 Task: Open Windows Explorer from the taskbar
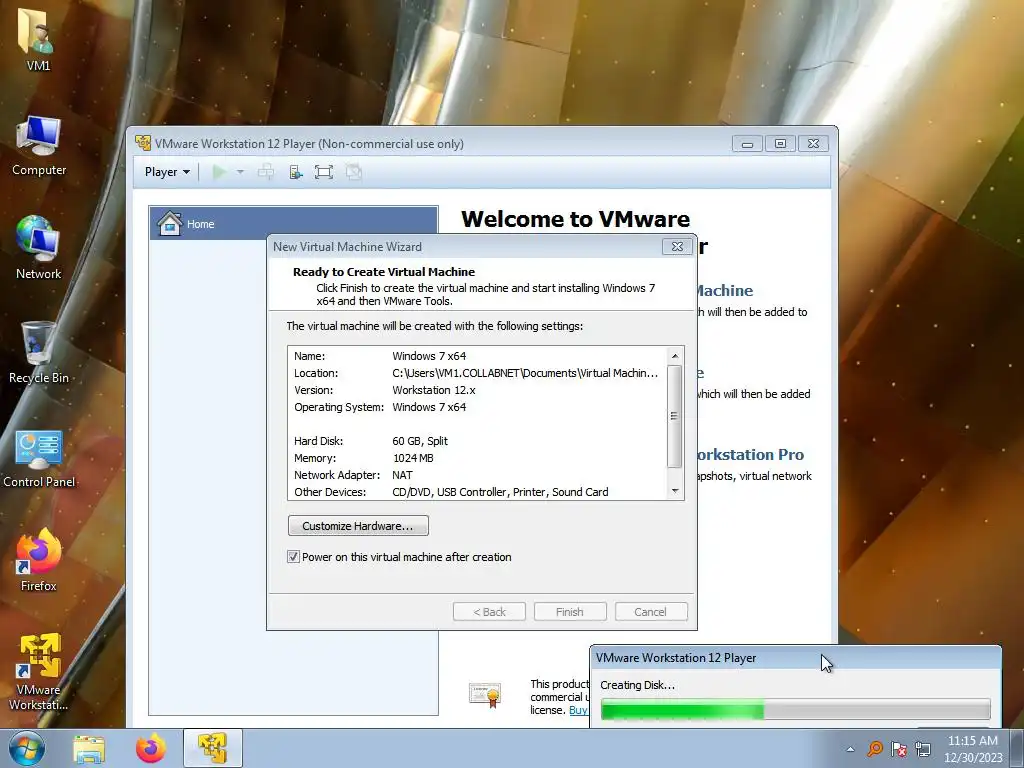(x=89, y=748)
